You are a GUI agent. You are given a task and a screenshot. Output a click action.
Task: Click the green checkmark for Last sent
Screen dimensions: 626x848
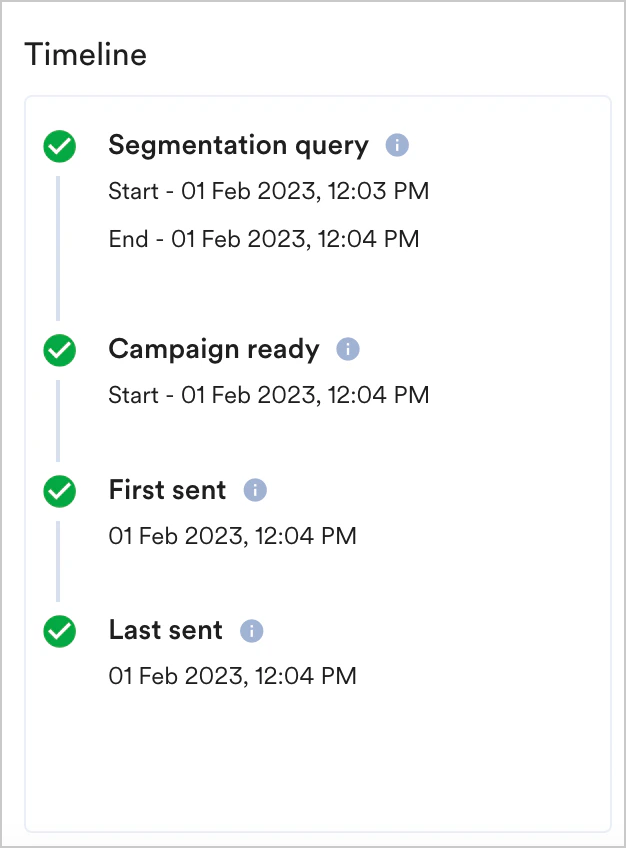(59, 630)
